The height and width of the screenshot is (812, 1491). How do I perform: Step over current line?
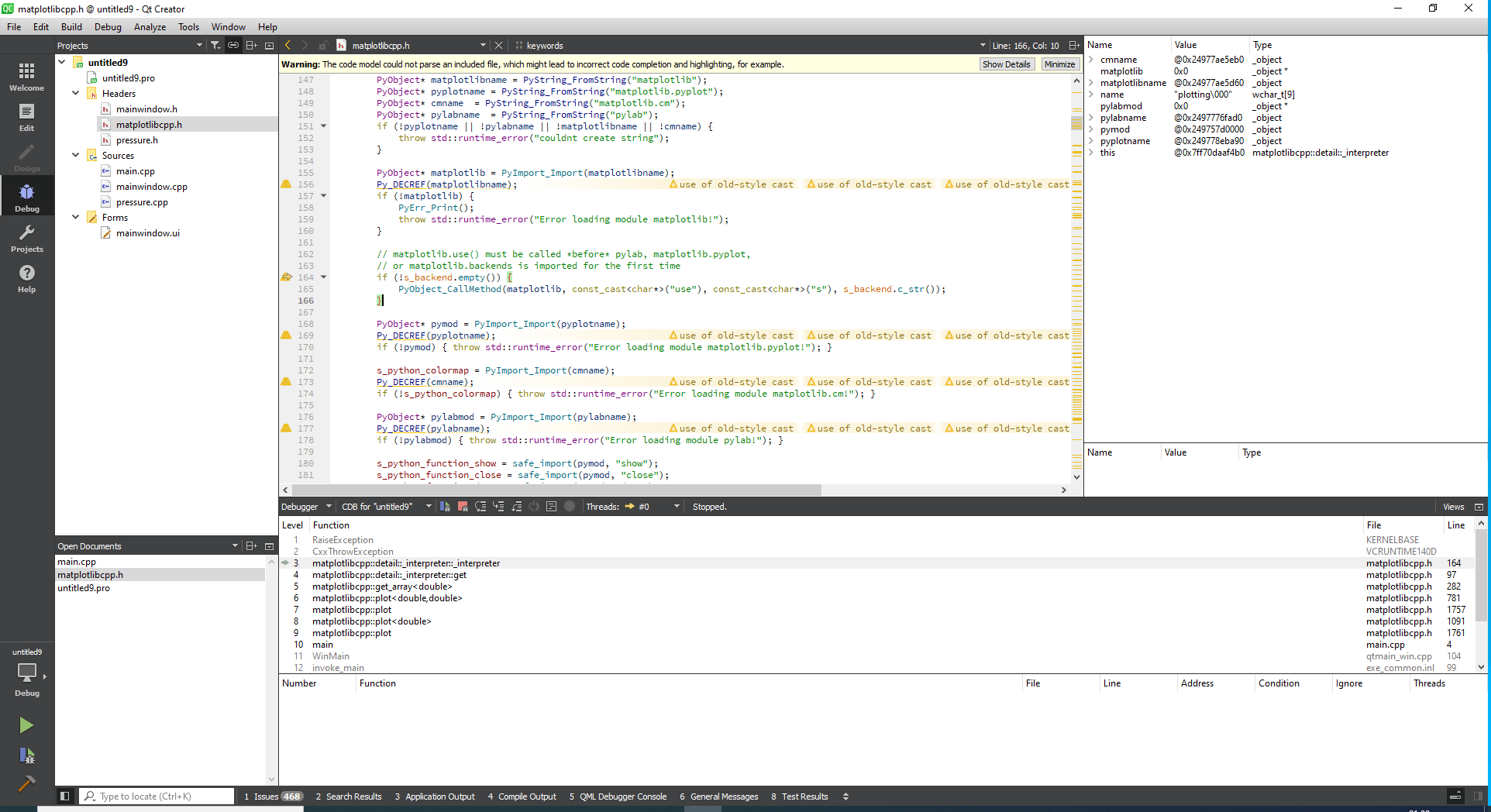click(x=480, y=507)
